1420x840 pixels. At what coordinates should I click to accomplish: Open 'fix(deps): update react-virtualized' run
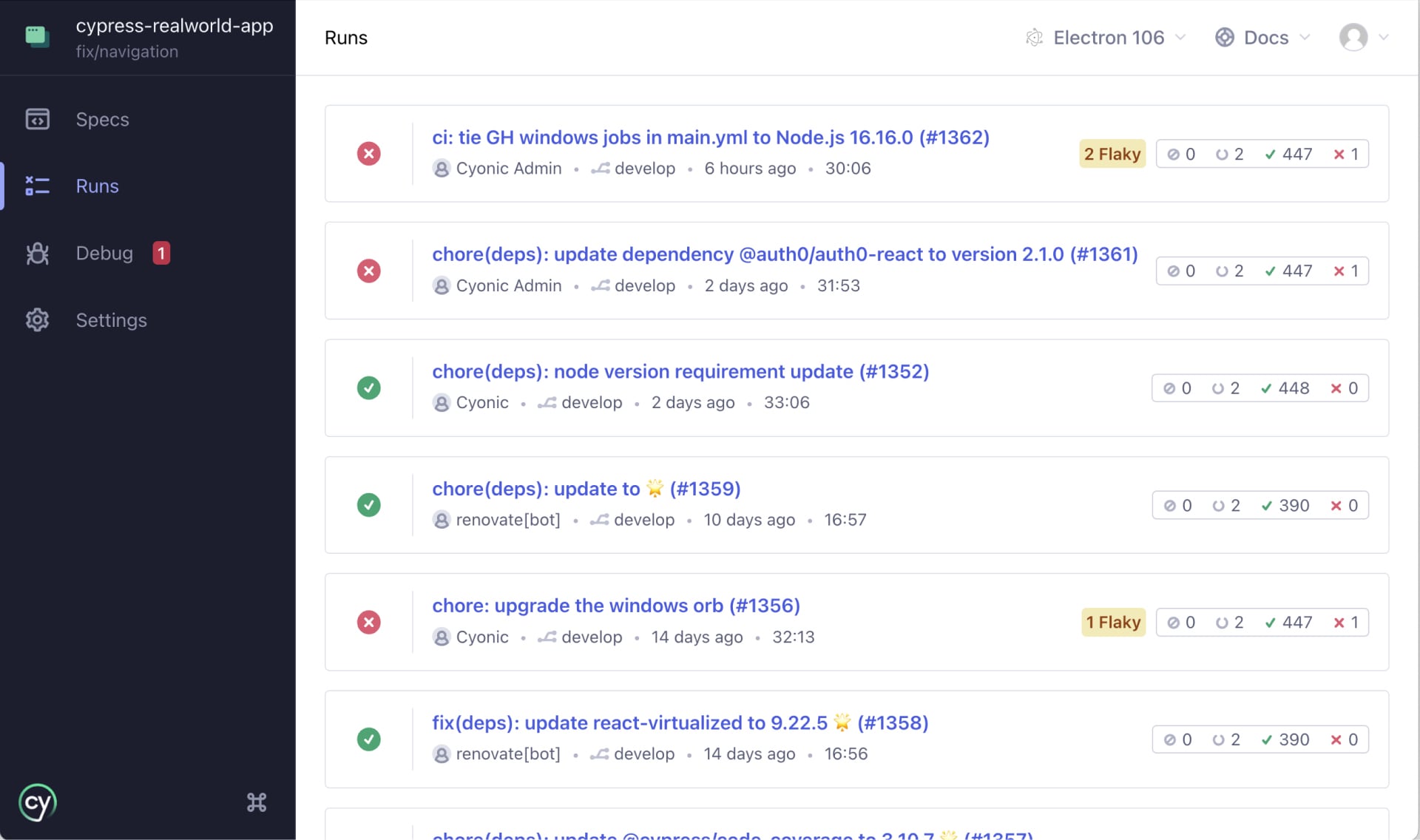680,722
